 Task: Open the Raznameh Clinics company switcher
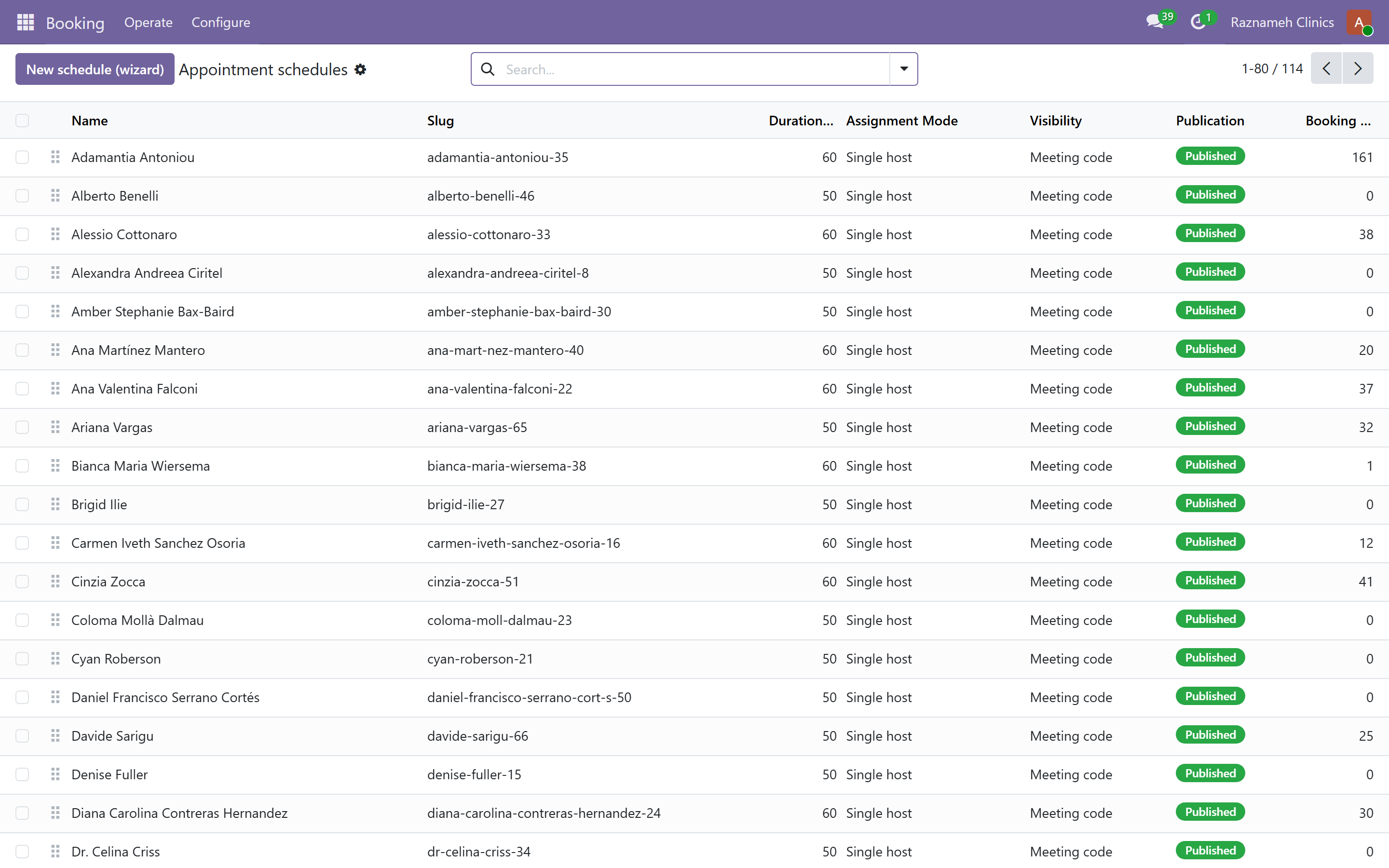(x=1281, y=22)
